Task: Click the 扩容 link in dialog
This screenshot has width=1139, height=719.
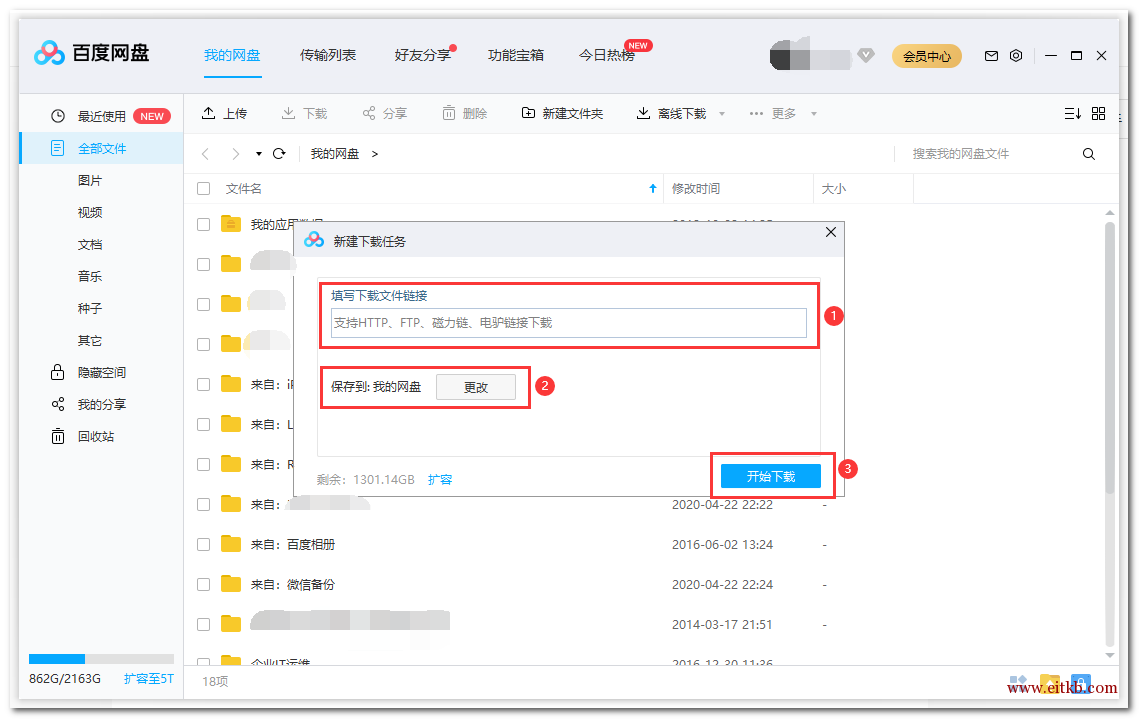Action: (x=439, y=479)
